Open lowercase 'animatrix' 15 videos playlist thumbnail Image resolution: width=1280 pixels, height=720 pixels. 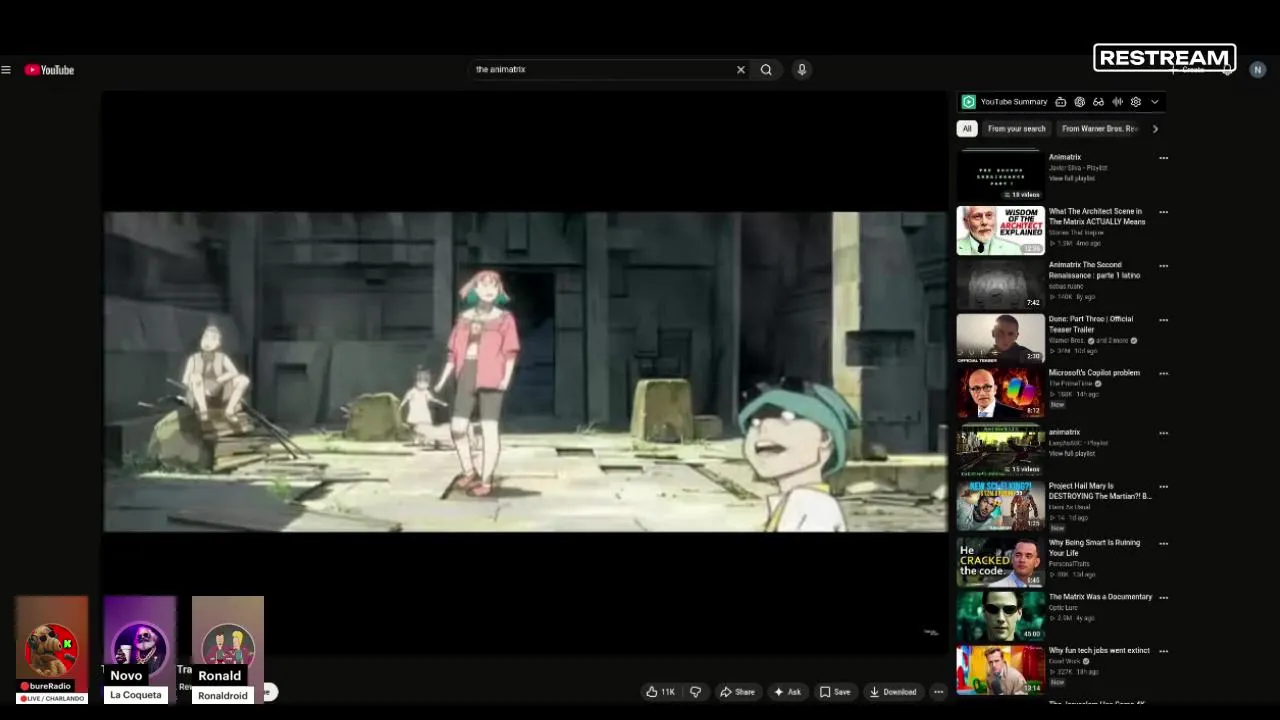(x=1001, y=449)
